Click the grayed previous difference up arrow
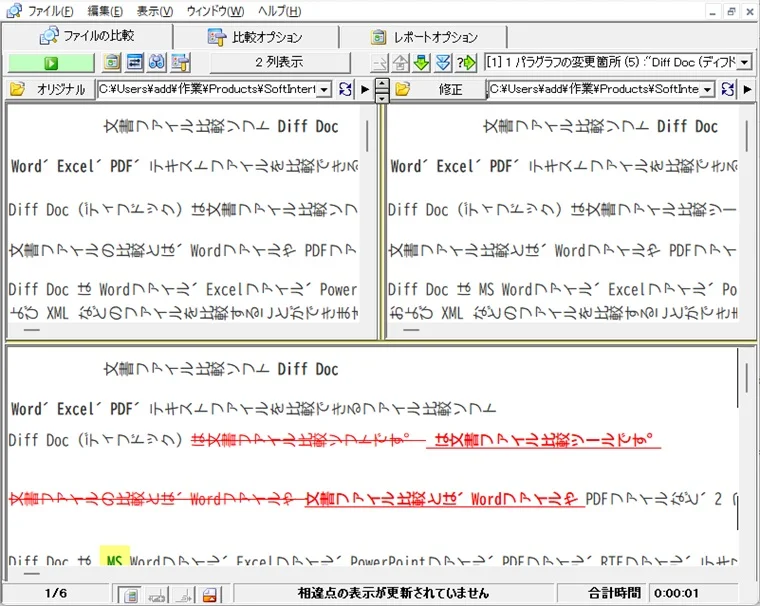This screenshot has width=760, height=606. point(400,63)
